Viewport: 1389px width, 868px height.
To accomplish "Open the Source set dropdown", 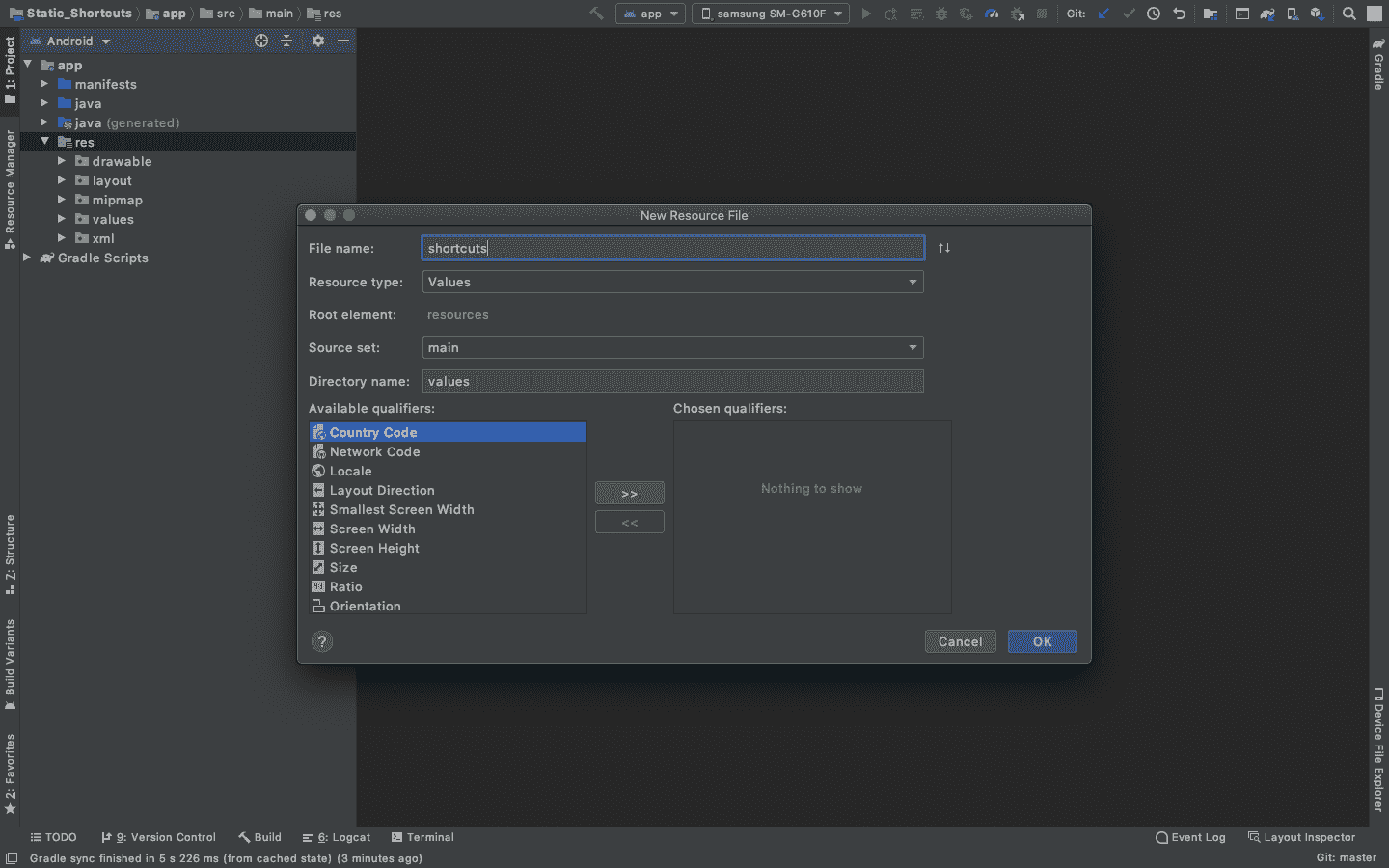I will point(672,347).
